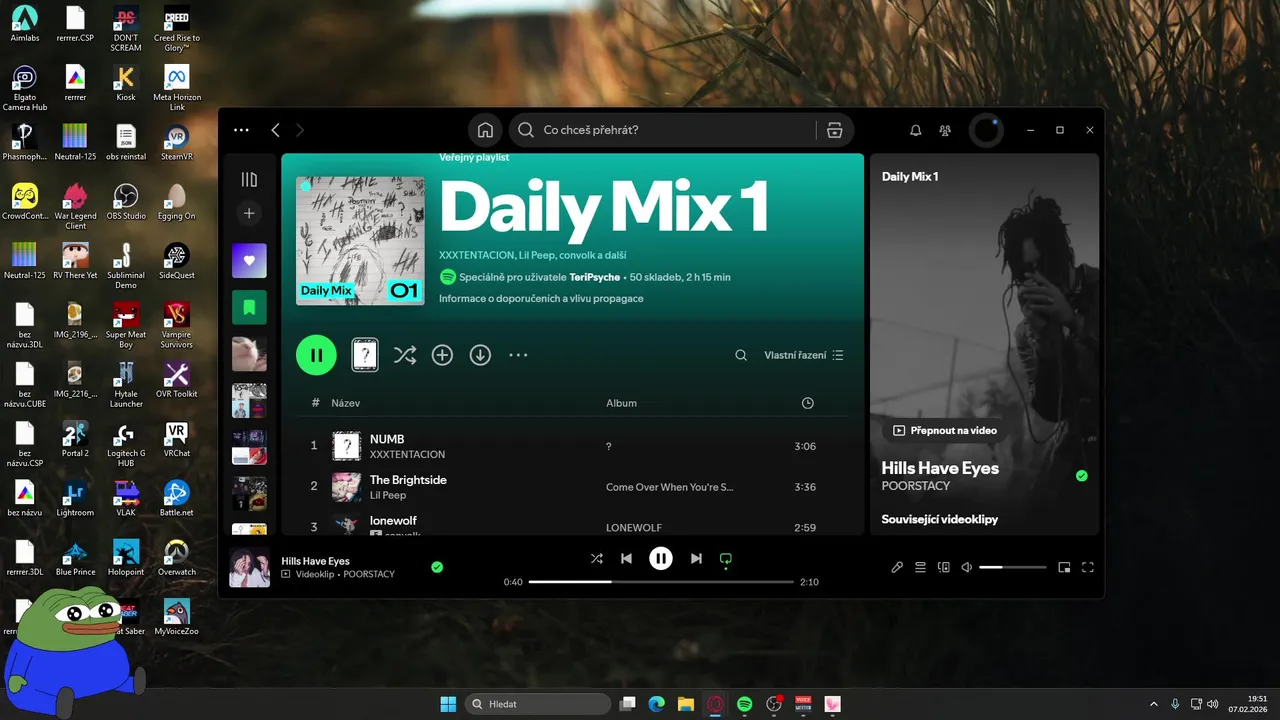The height and width of the screenshot is (720, 1280).
Task: Open Informace o doporučeních a vlivu propagace
Action: click(541, 298)
